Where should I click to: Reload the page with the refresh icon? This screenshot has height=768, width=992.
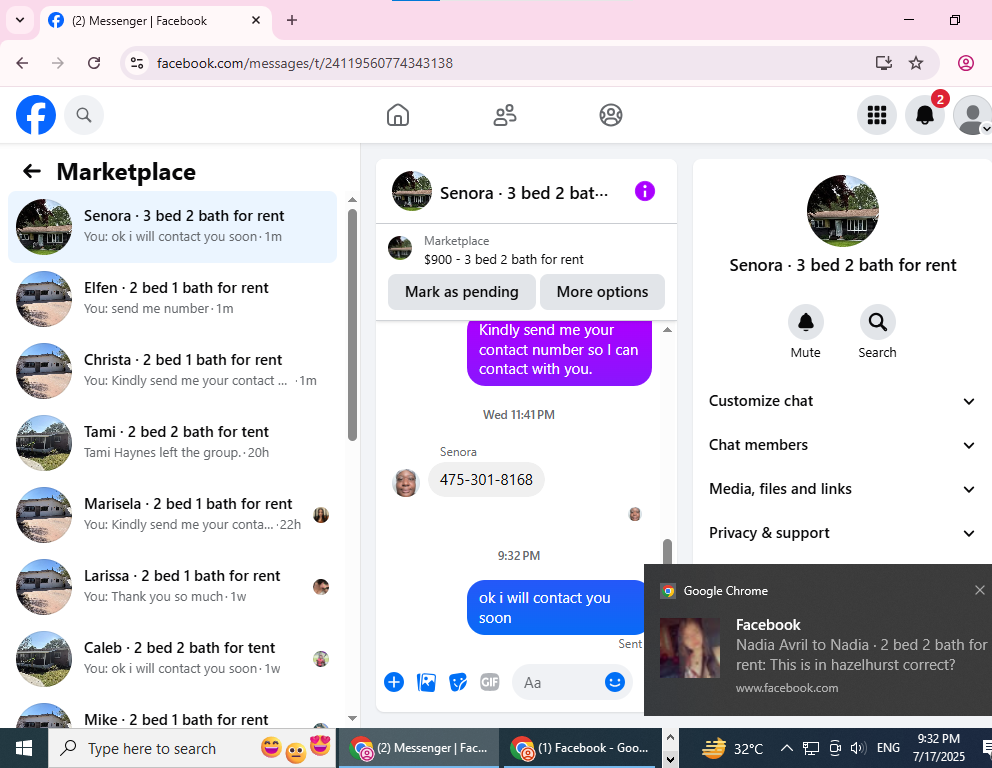coord(94,63)
